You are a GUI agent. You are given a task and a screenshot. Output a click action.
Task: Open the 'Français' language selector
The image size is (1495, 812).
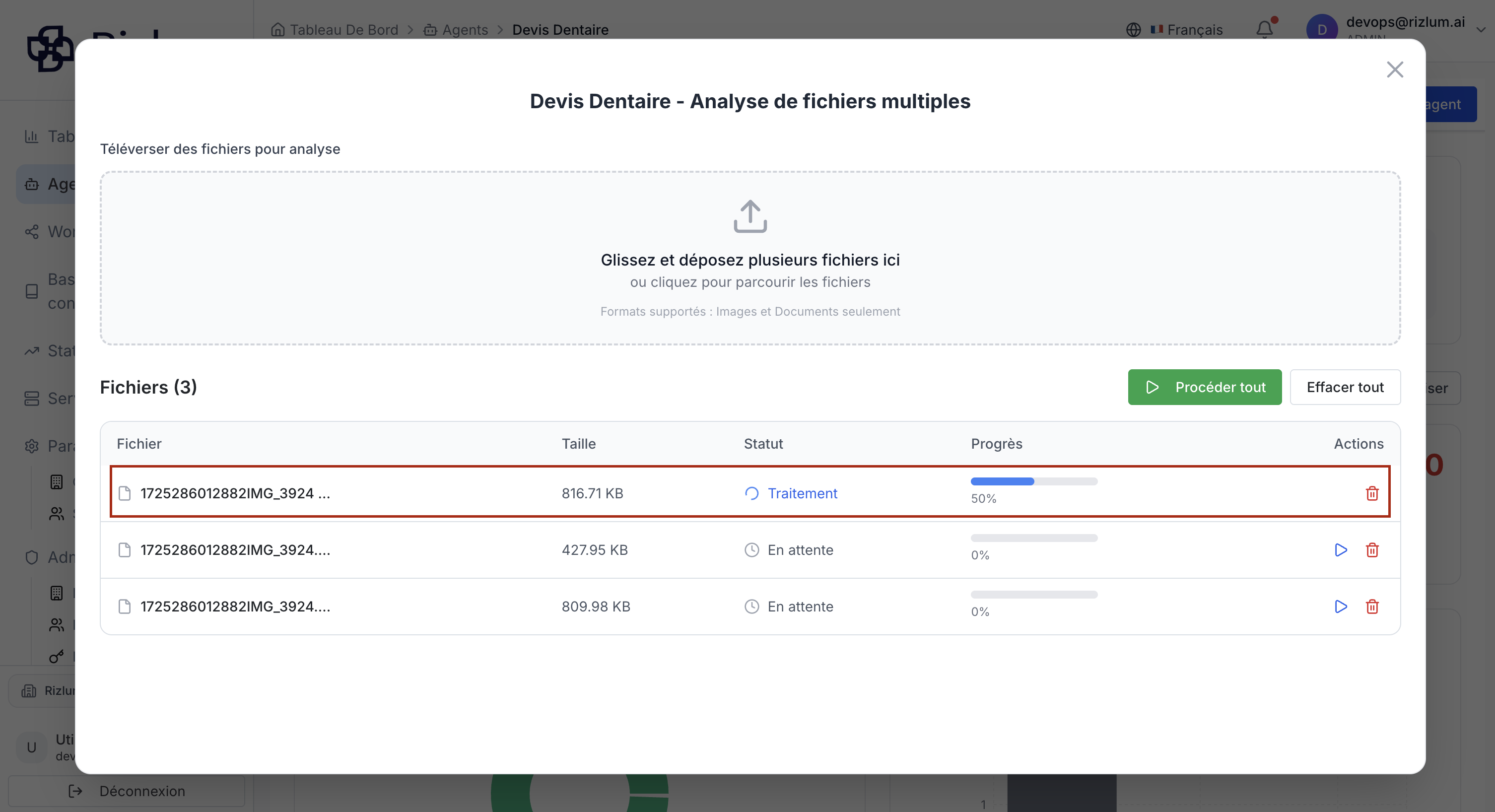[x=1187, y=30]
